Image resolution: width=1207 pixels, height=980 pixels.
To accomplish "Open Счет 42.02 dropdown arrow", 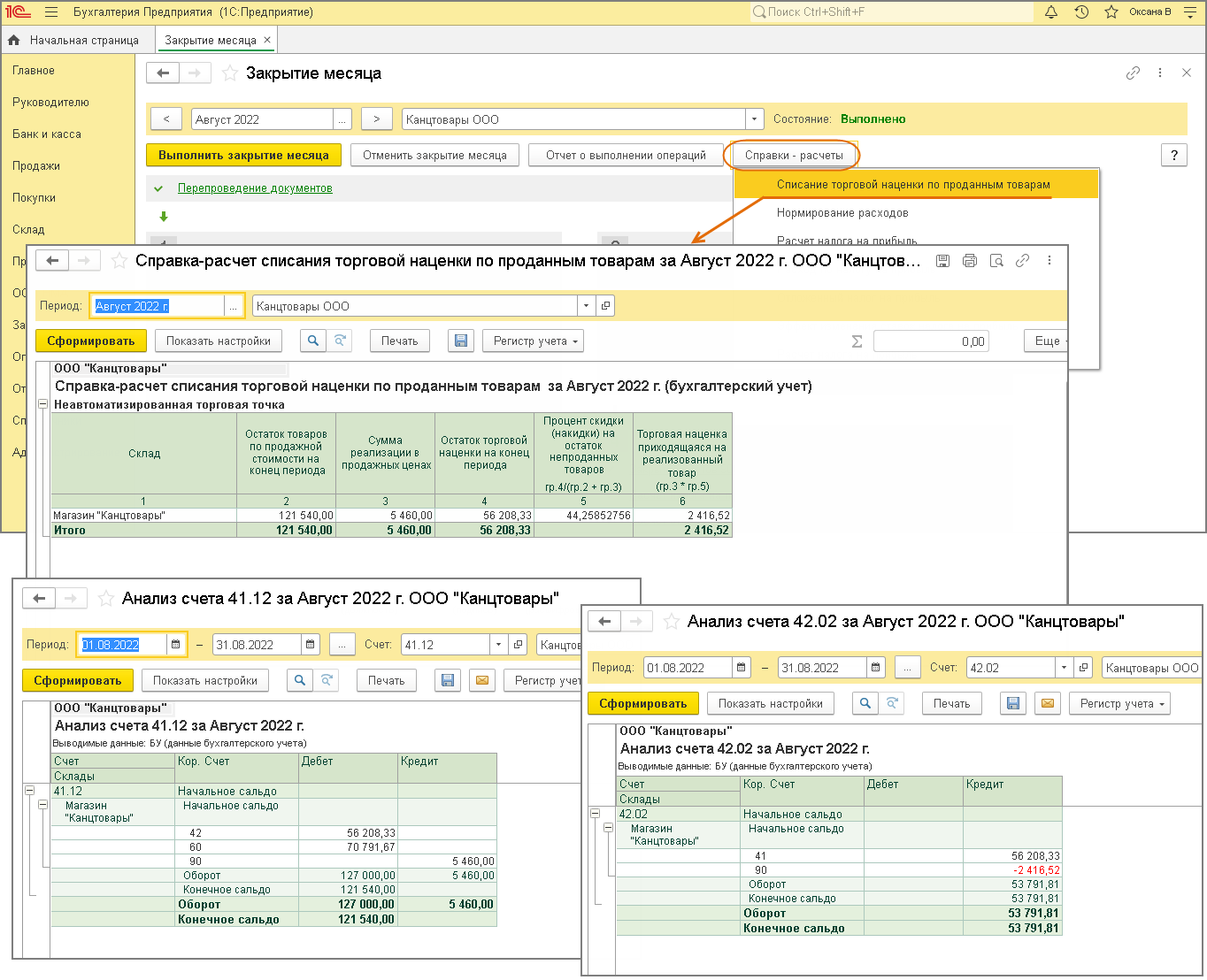I will click(1064, 668).
